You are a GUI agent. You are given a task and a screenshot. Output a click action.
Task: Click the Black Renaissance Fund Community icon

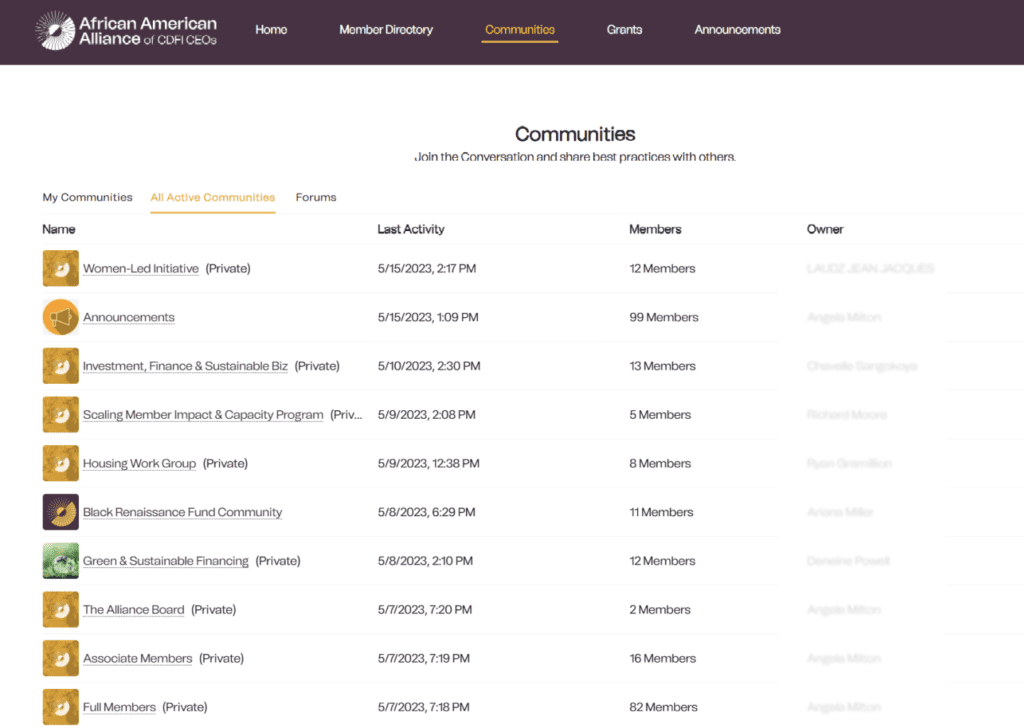click(61, 512)
